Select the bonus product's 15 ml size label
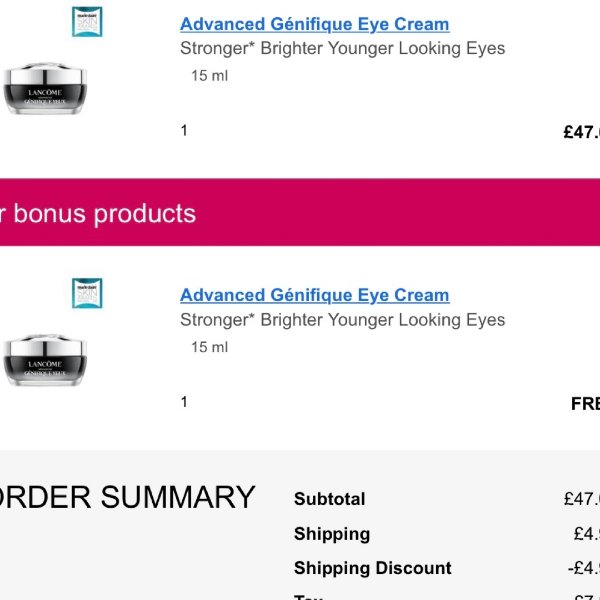This screenshot has width=600, height=600. tap(209, 347)
